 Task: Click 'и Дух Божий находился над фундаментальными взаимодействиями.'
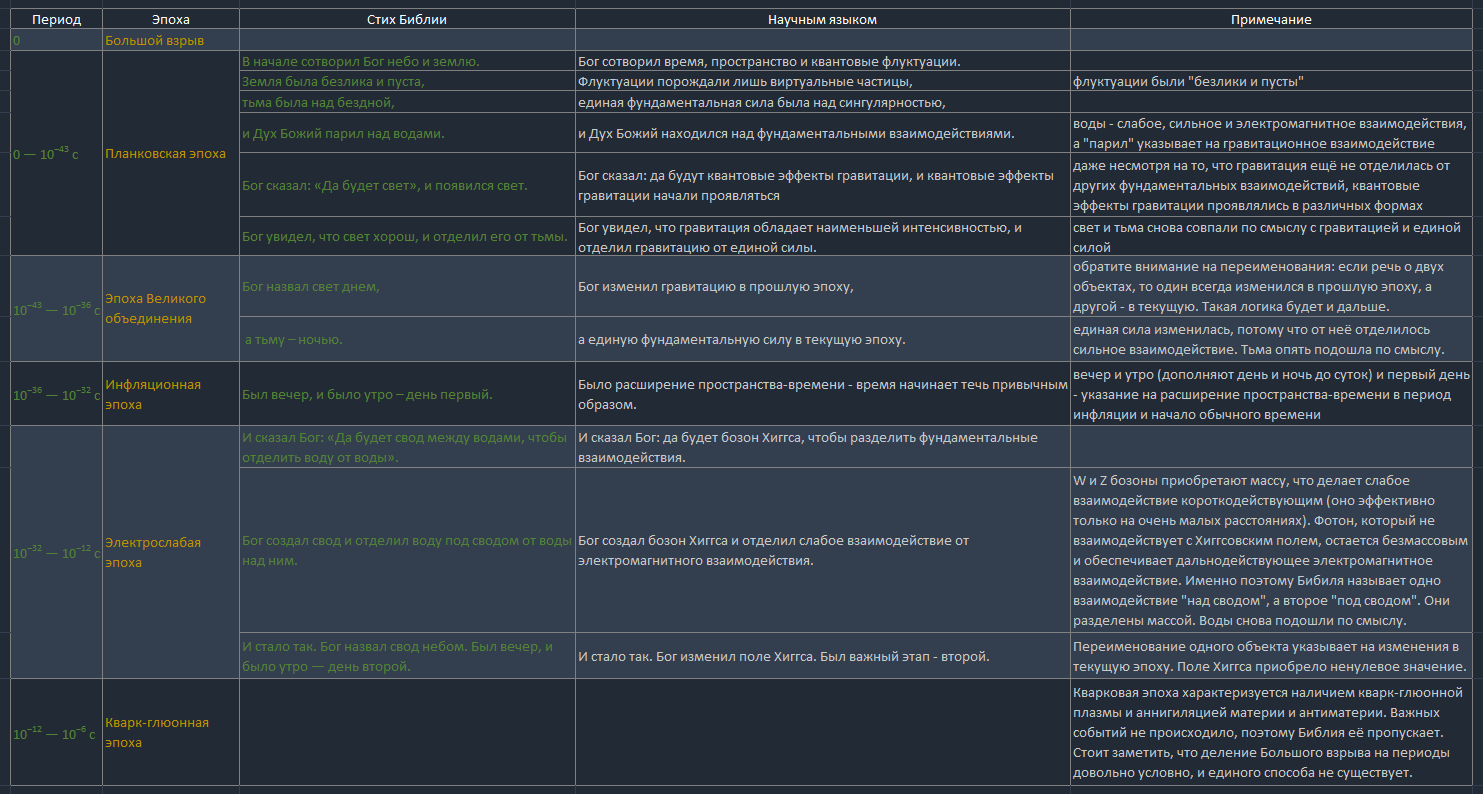822,132
